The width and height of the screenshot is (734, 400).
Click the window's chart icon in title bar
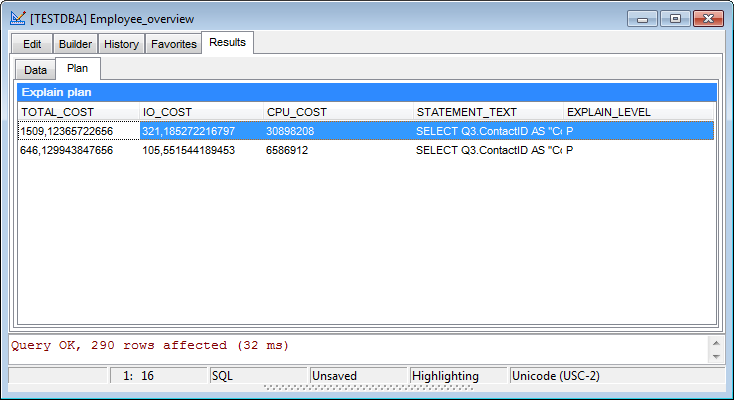pos(17,19)
